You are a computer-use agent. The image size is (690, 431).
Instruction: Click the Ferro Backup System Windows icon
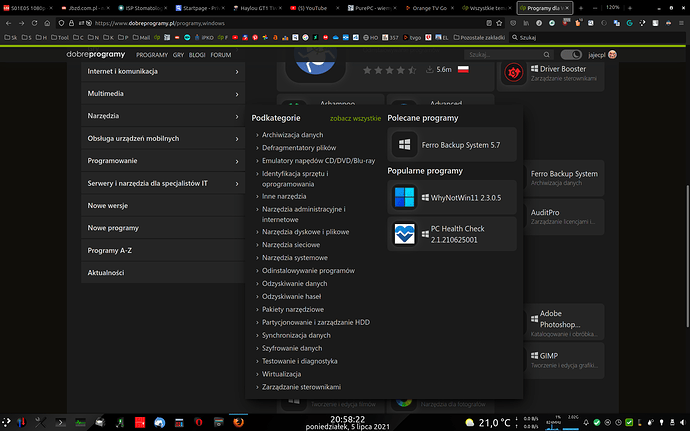(x=404, y=144)
